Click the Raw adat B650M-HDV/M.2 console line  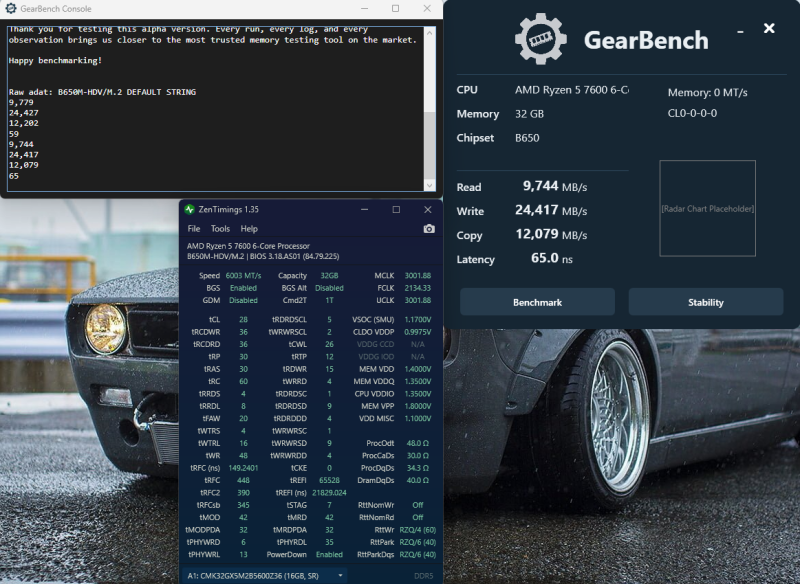tap(102, 92)
